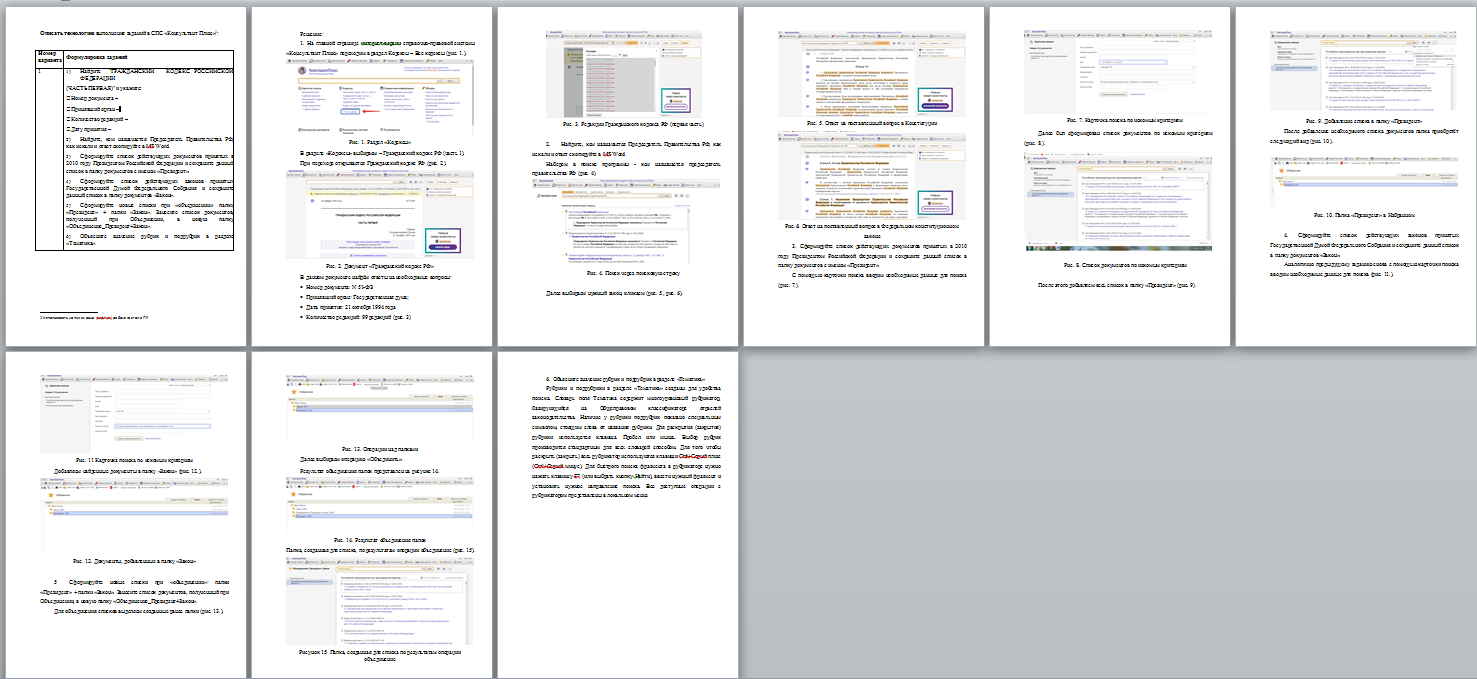Click the caption 'Рис. 10. Папка «Президент» в Избранном'
Screen dimensions: 1477x679
[1363, 215]
